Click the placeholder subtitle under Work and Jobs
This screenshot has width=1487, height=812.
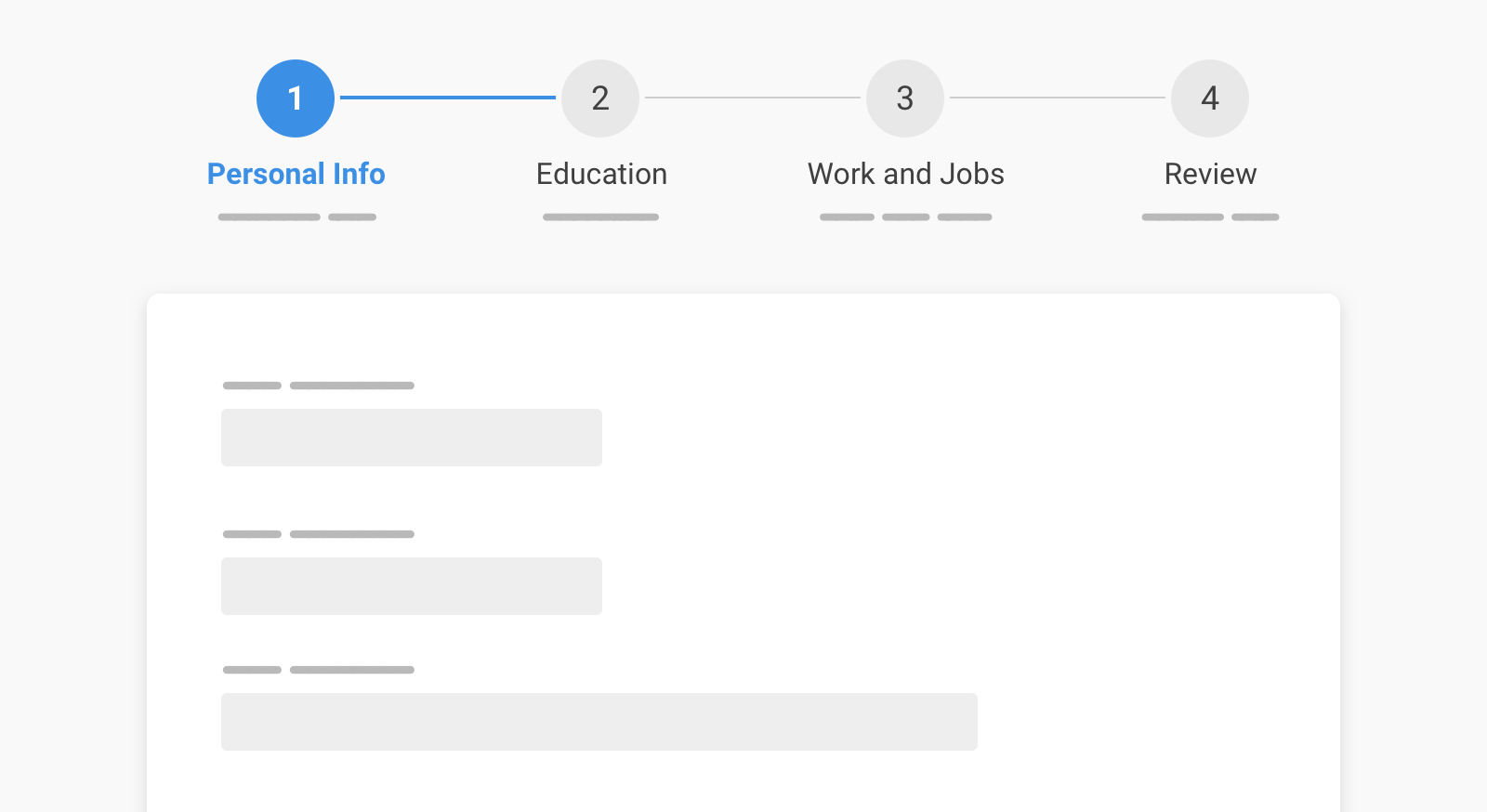click(906, 217)
